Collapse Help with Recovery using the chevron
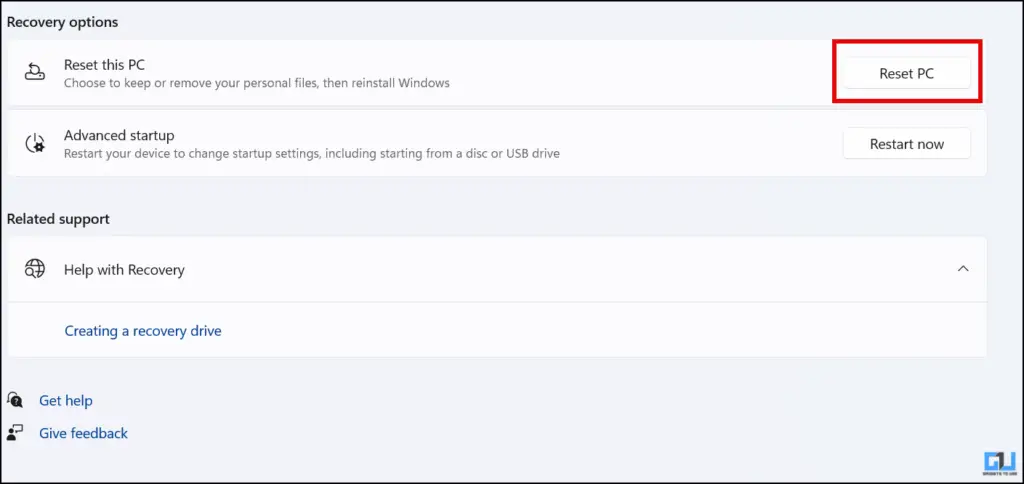 point(963,268)
